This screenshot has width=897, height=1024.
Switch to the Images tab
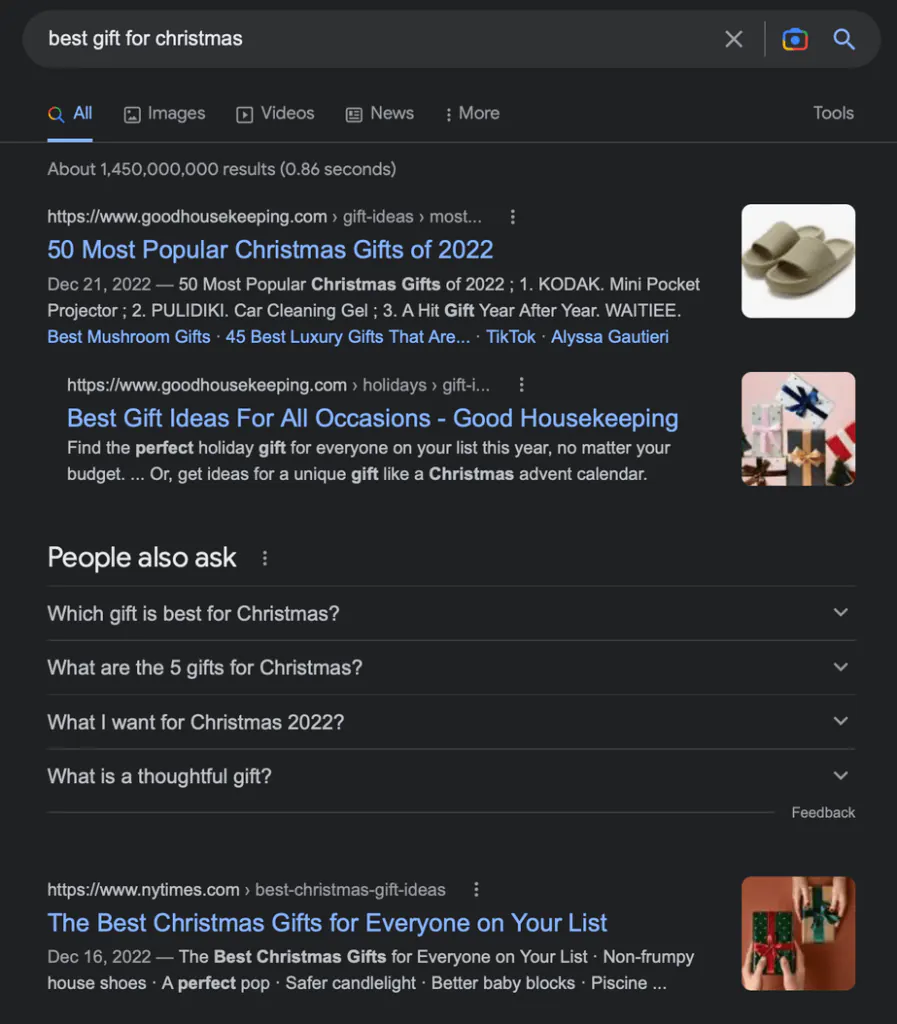tap(165, 114)
